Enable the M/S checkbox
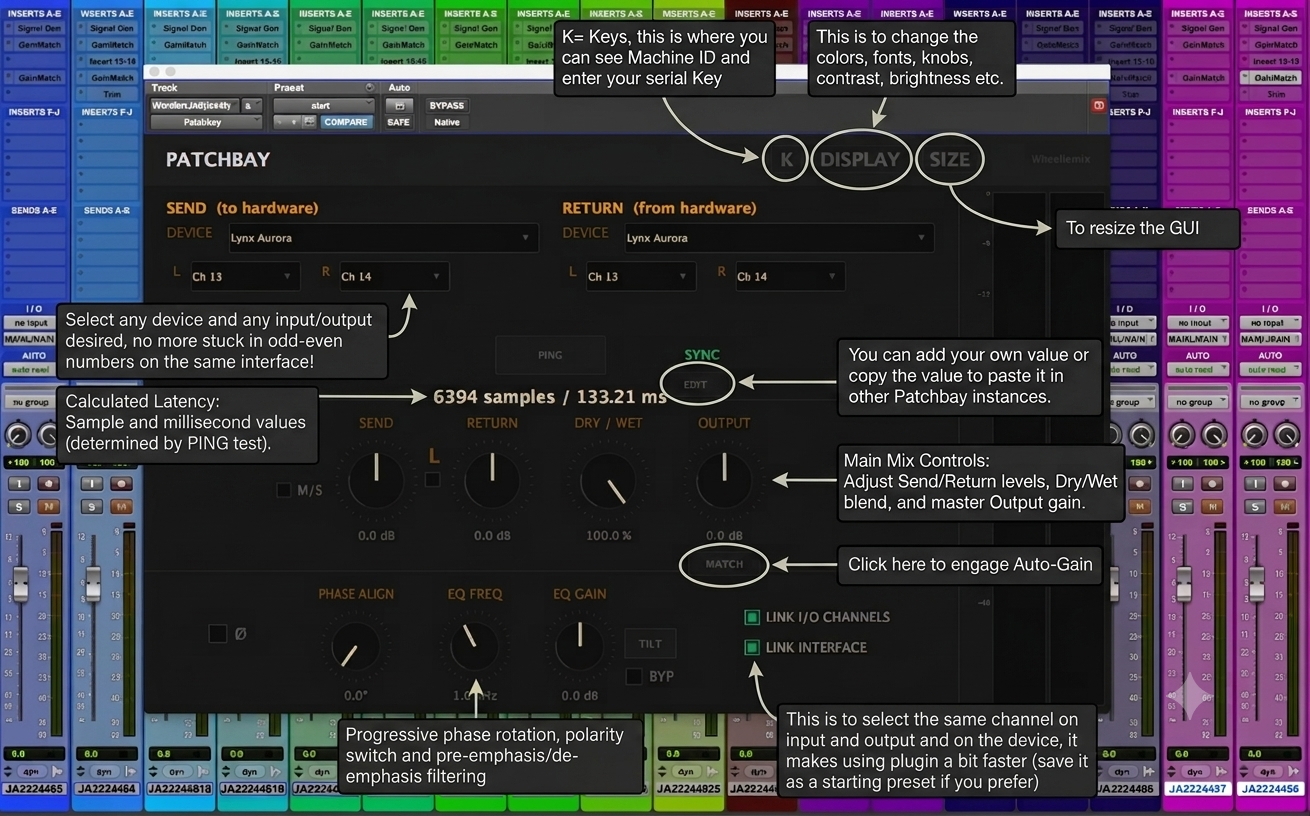The height and width of the screenshot is (816, 1310). coord(284,490)
